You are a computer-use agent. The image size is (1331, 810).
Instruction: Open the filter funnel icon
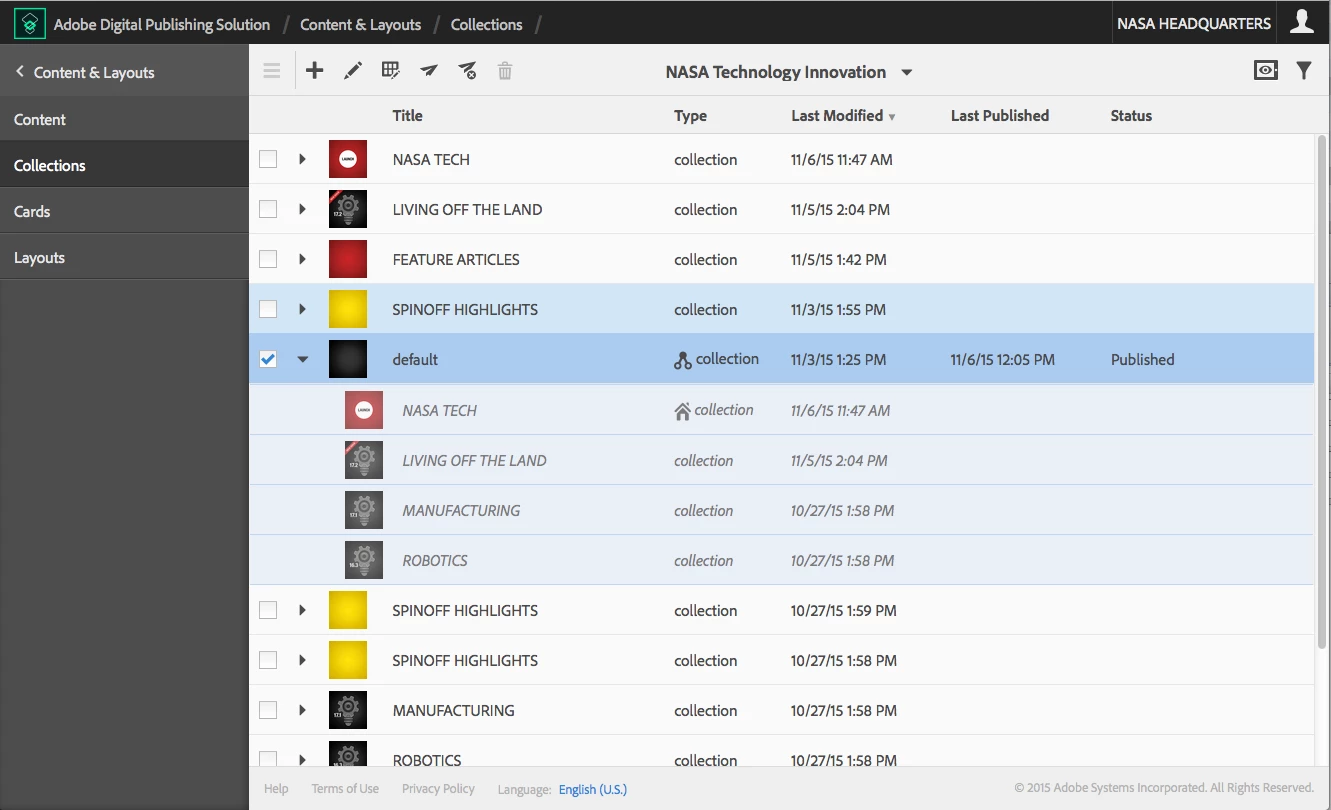(1304, 71)
